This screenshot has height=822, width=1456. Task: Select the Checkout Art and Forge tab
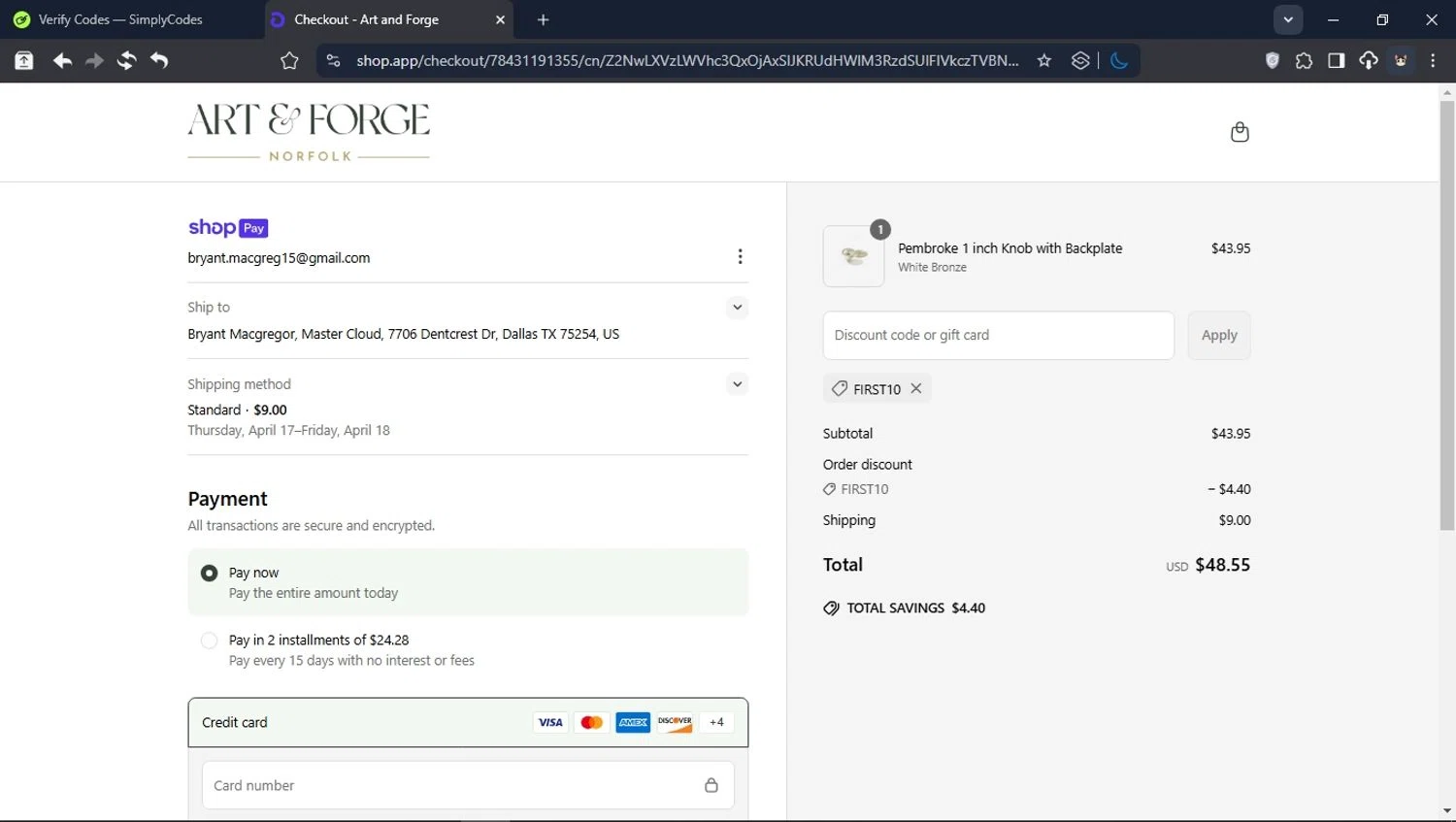tap(388, 19)
